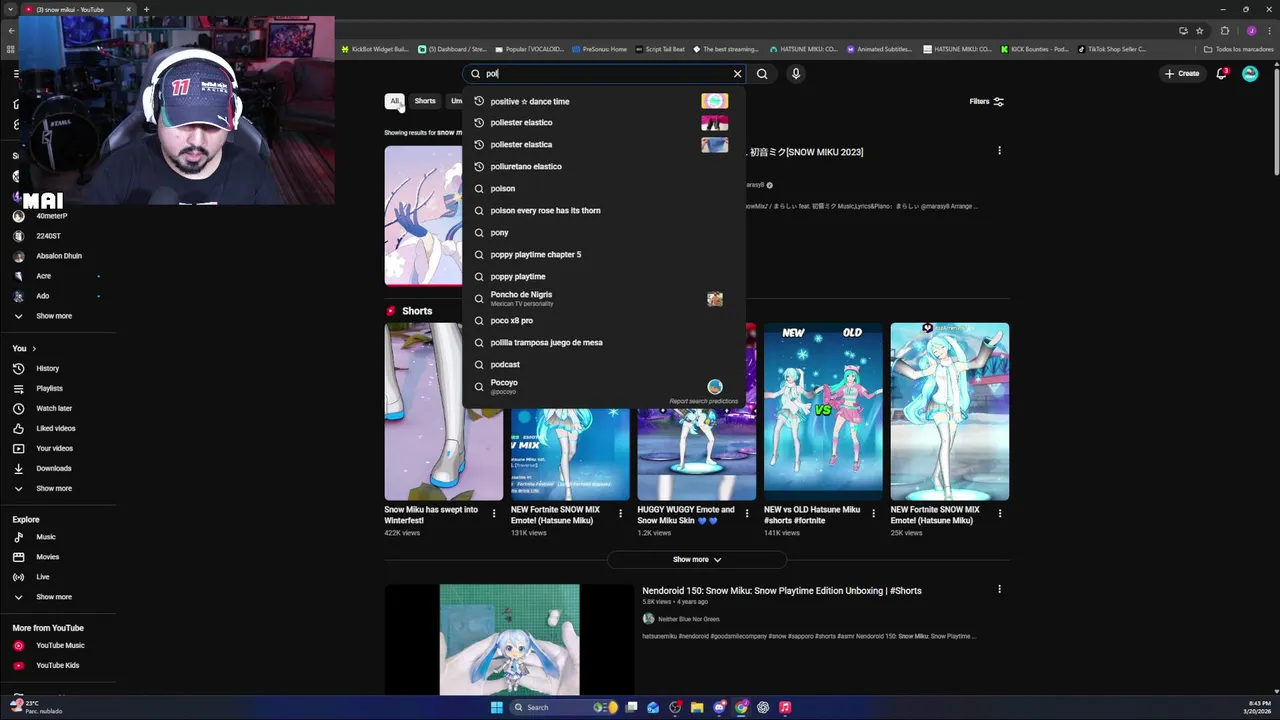Open 'Nendoroid 150: Snow Miku' video title
The height and width of the screenshot is (720, 1280).
(x=781, y=591)
